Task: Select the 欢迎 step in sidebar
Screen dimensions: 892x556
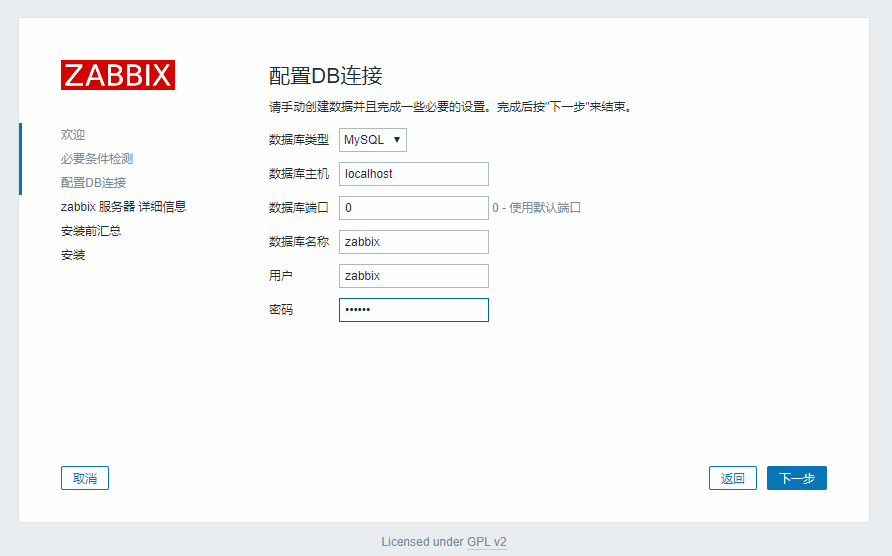Action: (73, 135)
